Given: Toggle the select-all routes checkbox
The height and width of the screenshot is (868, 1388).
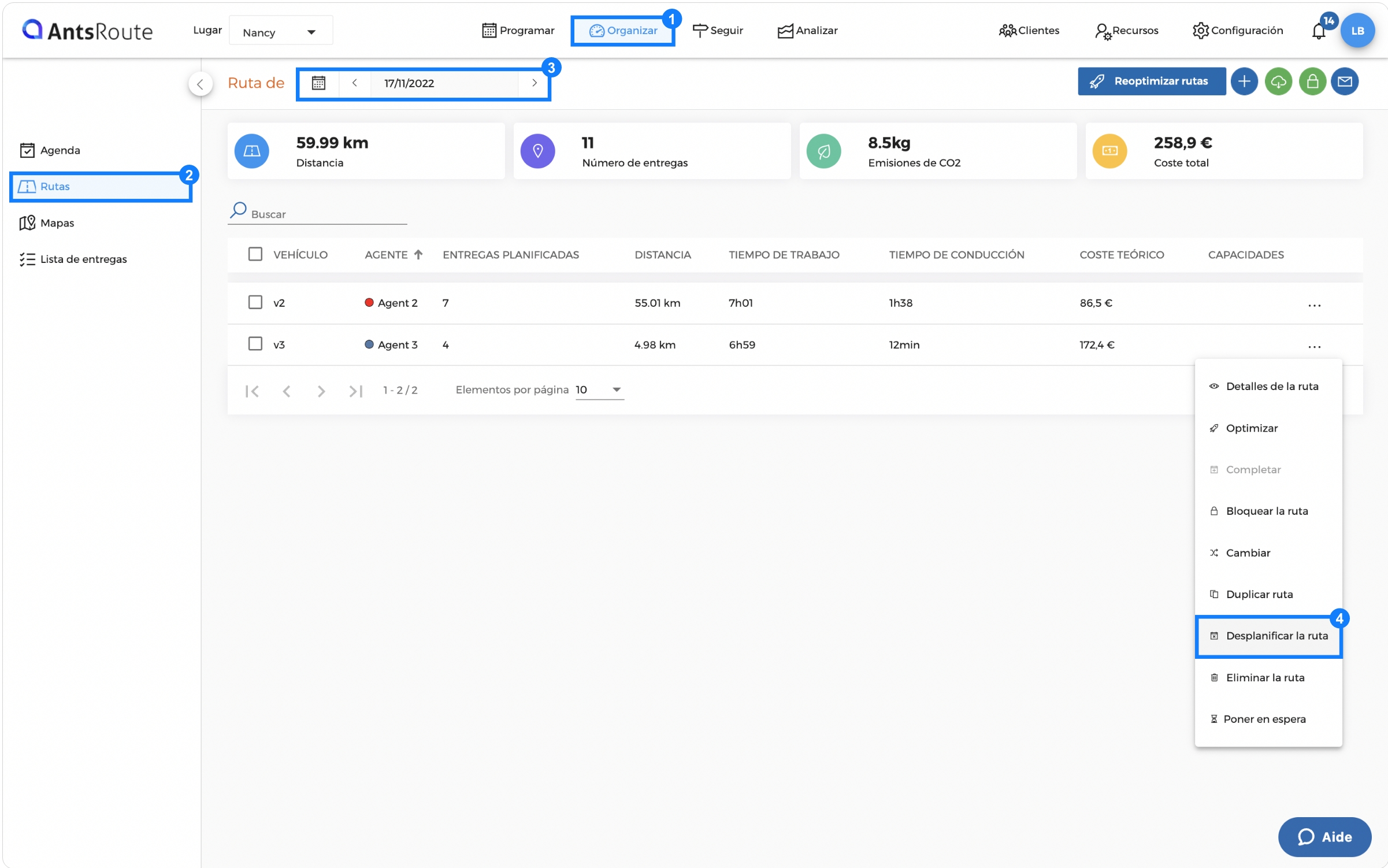Looking at the screenshot, I should tap(255, 254).
